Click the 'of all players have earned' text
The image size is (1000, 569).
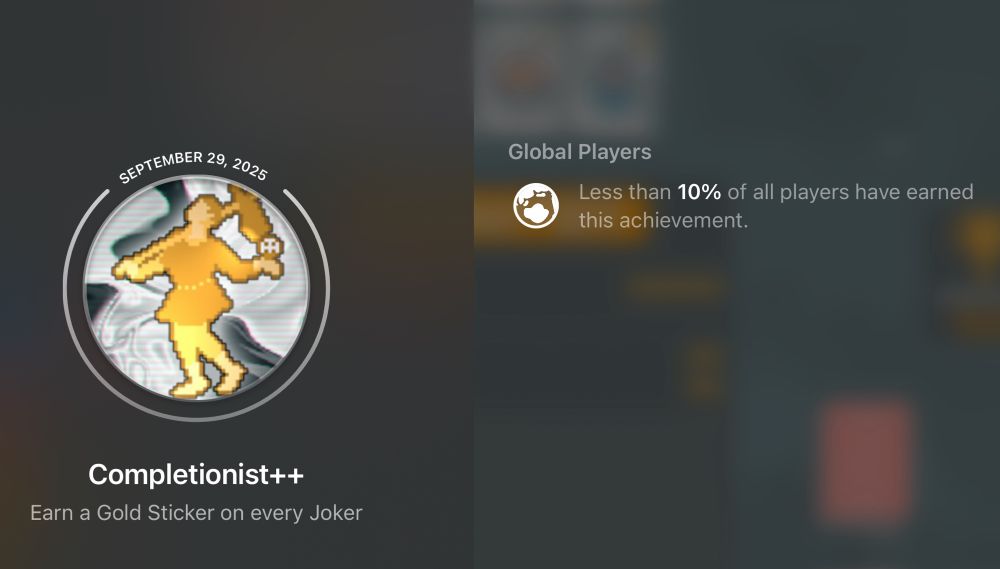(851, 192)
